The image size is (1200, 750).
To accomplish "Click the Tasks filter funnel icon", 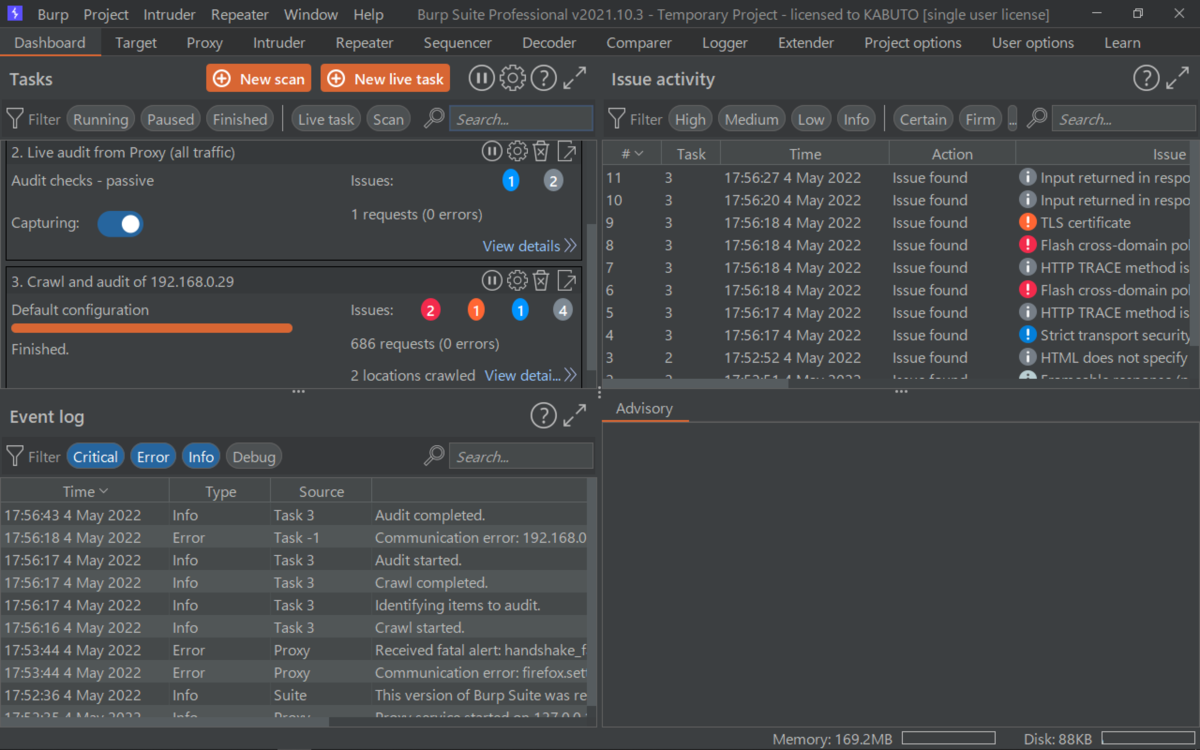I will click(15, 119).
